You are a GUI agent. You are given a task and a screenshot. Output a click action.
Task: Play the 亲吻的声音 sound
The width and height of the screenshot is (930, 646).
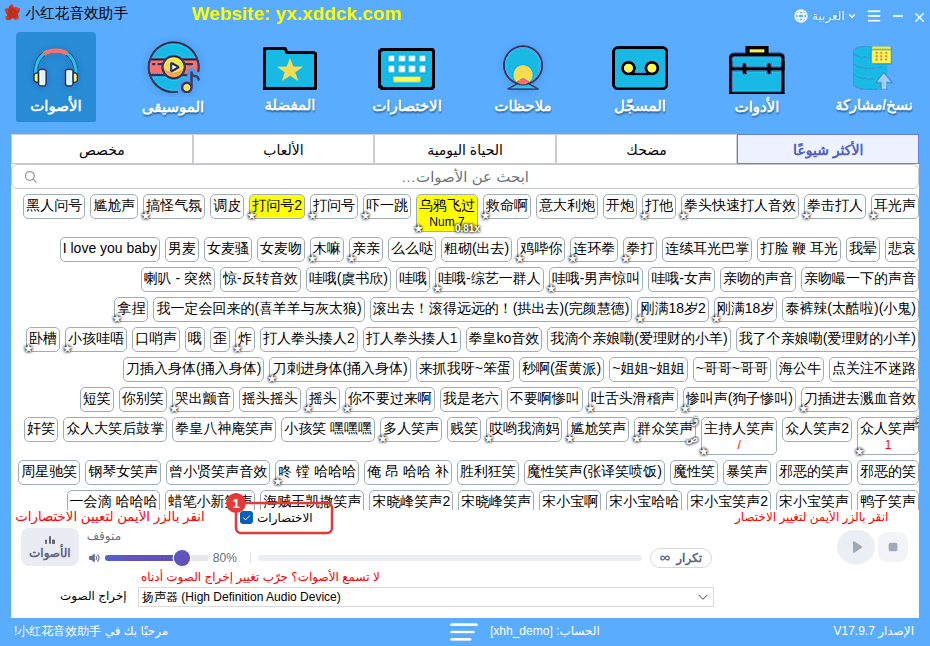(757, 278)
